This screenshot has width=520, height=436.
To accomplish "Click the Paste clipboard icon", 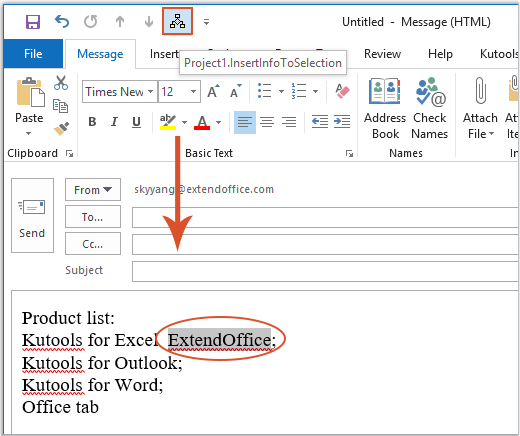I will pos(30,92).
